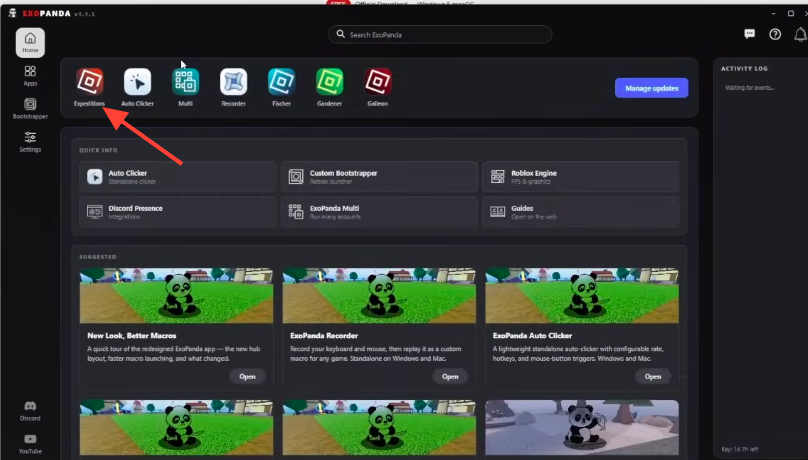Launch the Auto Clicker app icon
The height and width of the screenshot is (460, 808).
tap(138, 82)
